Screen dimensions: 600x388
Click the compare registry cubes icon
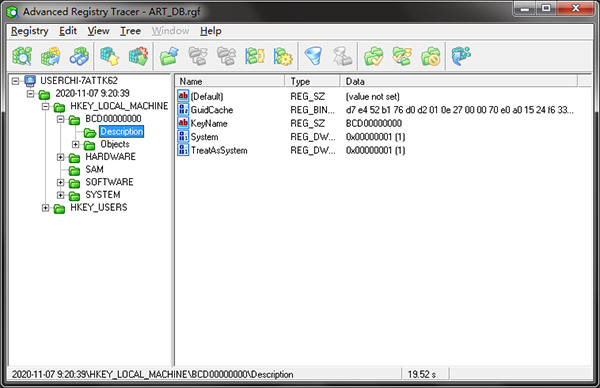tap(51, 56)
